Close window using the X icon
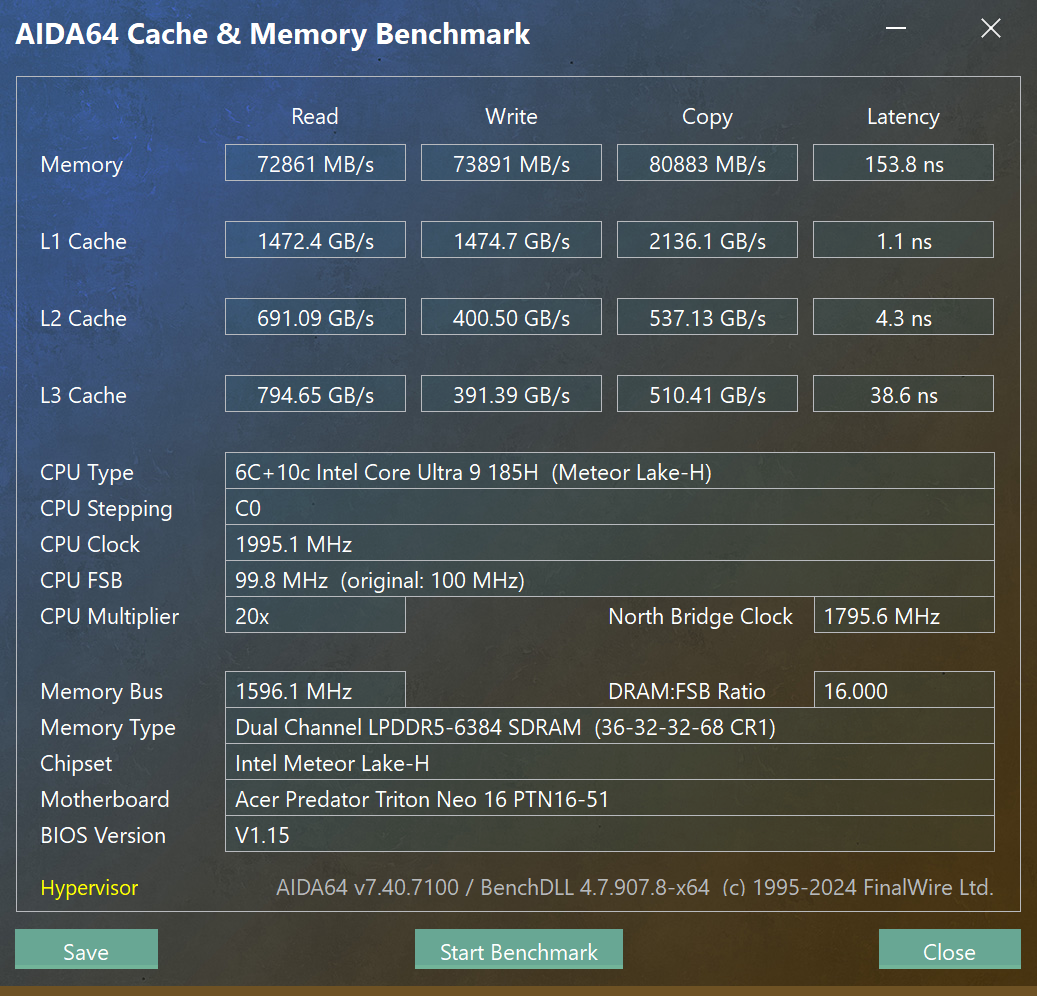 click(x=991, y=28)
